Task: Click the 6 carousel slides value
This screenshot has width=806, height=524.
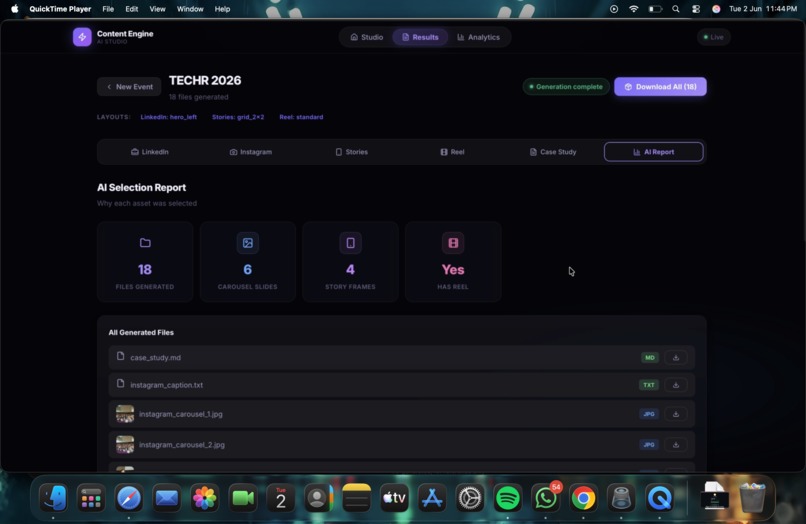Action: click(248, 269)
